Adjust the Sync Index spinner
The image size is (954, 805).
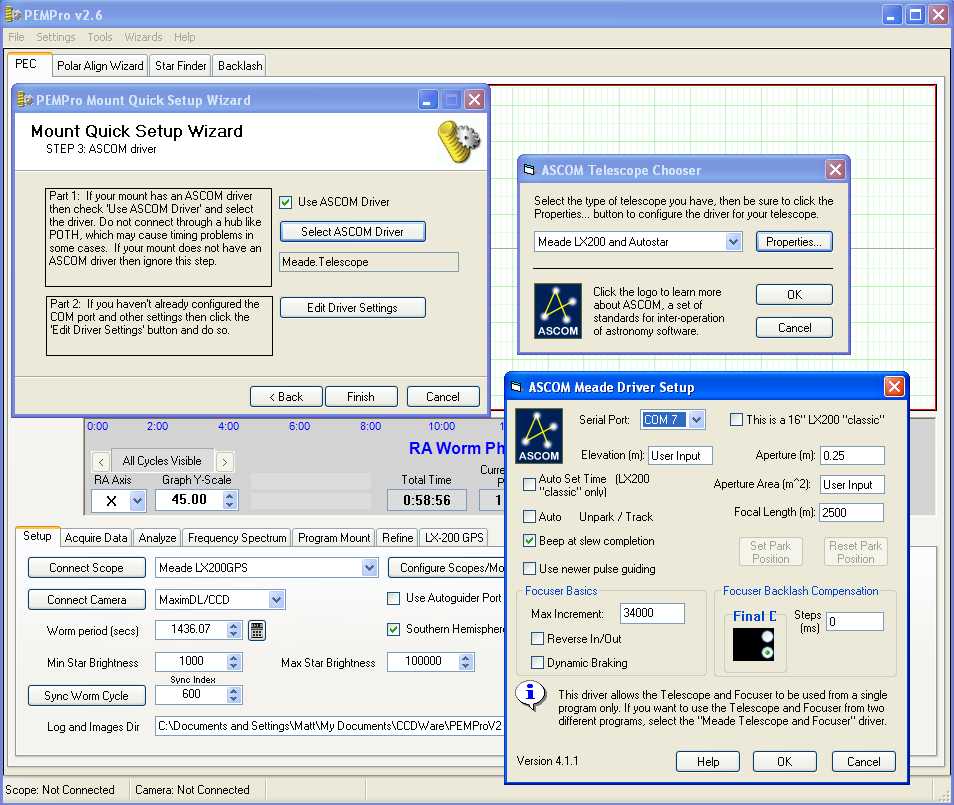[x=234, y=695]
